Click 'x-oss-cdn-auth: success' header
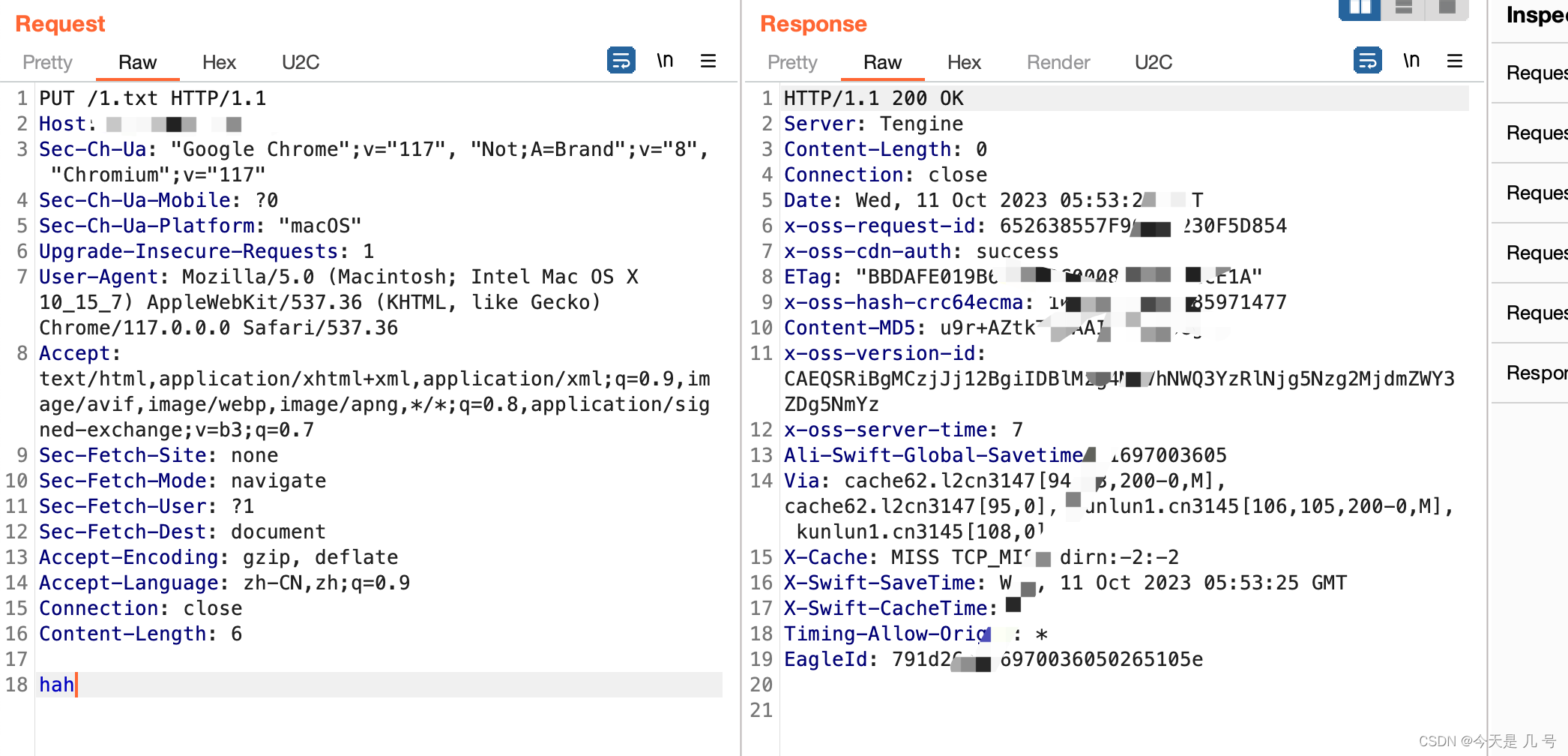Screen dimensions: 1568x756 [x=922, y=251]
